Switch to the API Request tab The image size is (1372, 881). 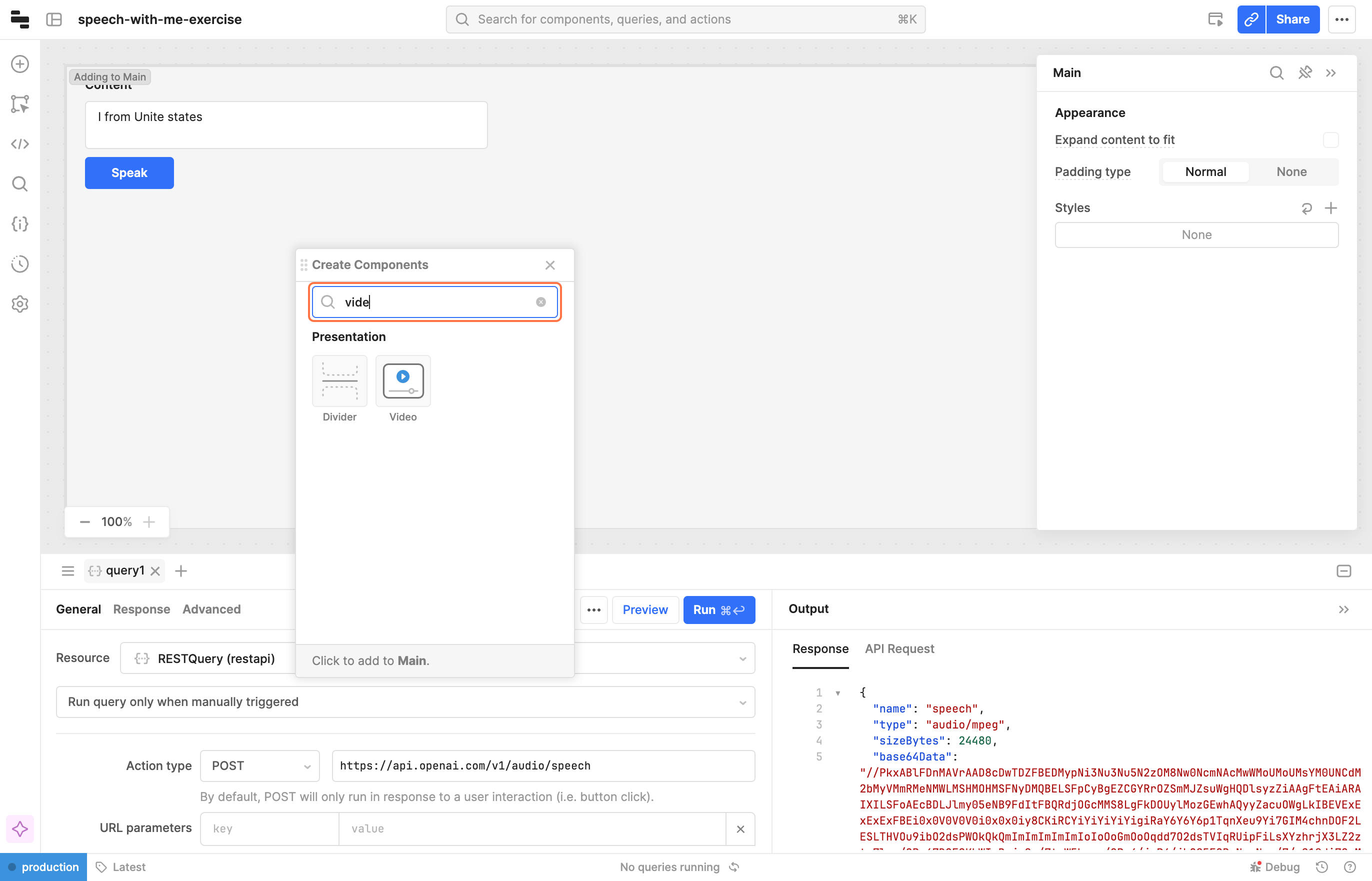[898, 648]
